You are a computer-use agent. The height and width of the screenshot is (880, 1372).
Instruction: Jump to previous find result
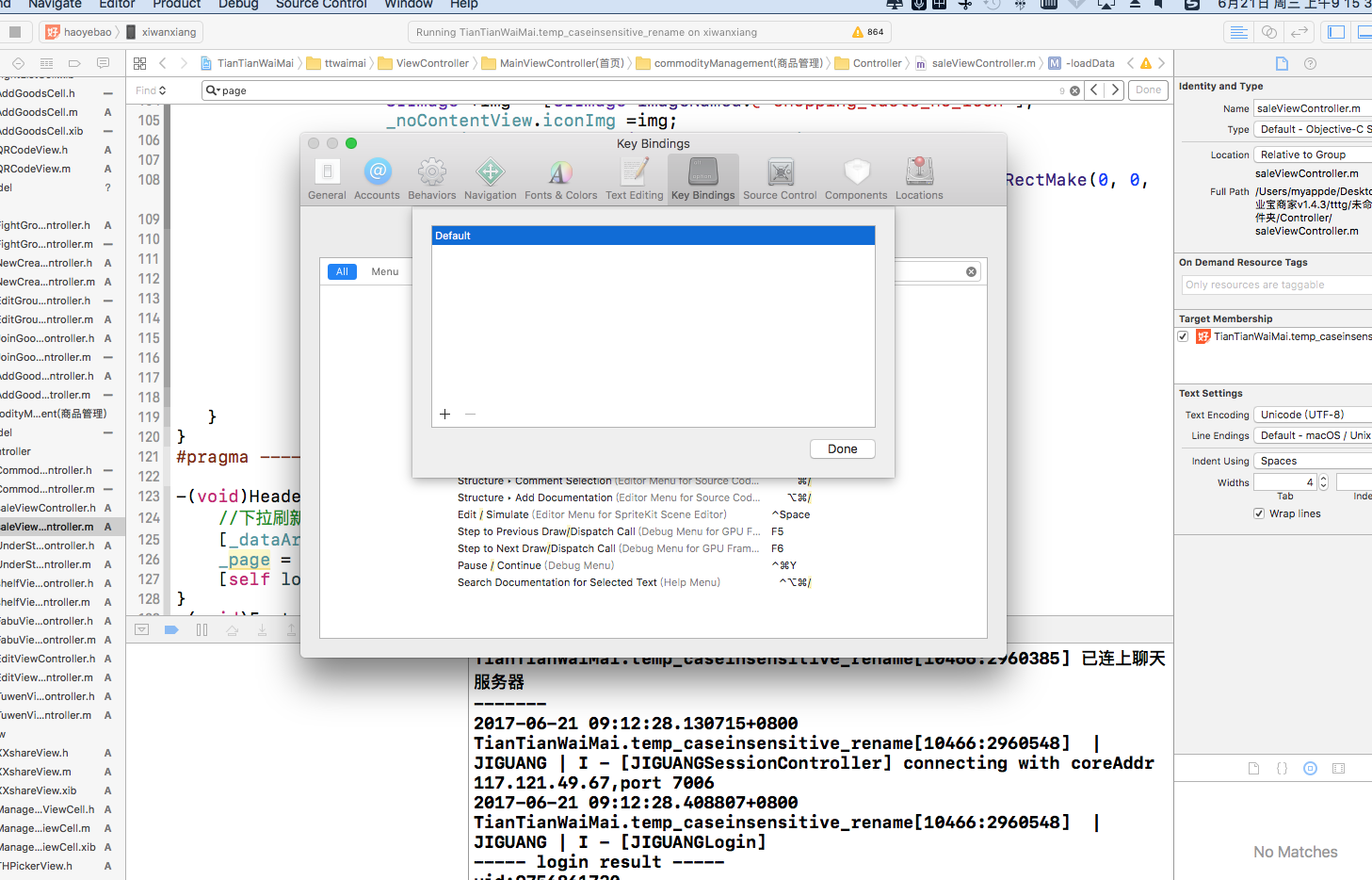pos(1094,90)
